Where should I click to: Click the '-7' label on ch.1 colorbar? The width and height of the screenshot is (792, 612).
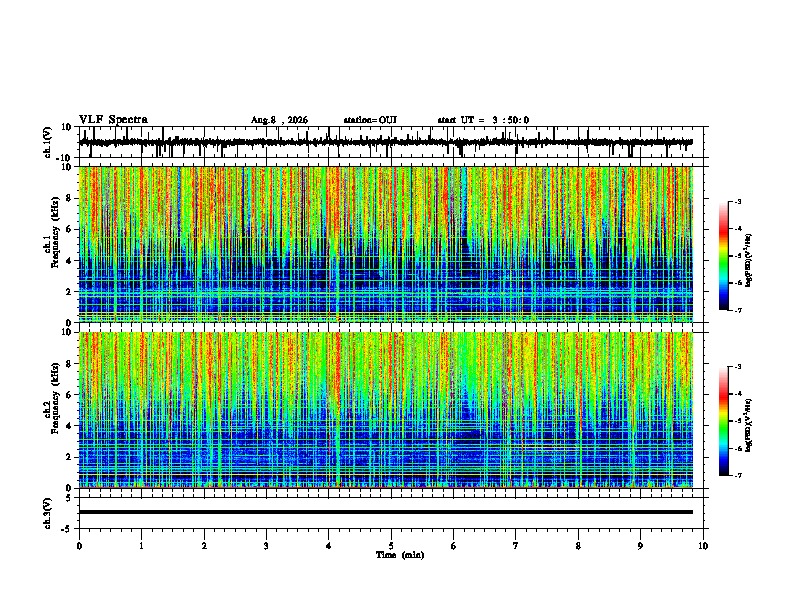(x=737, y=311)
